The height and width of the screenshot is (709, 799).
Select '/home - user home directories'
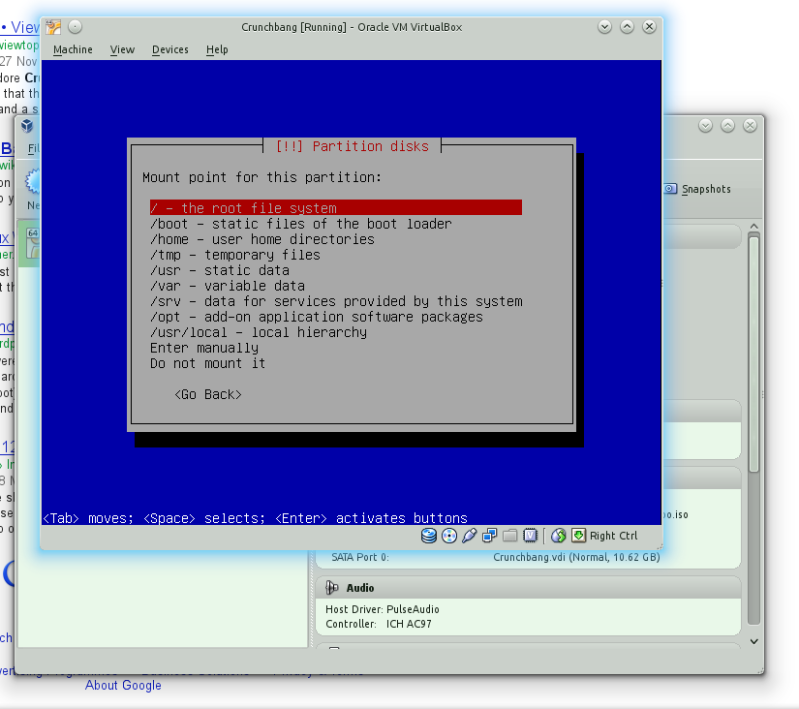tap(262, 239)
